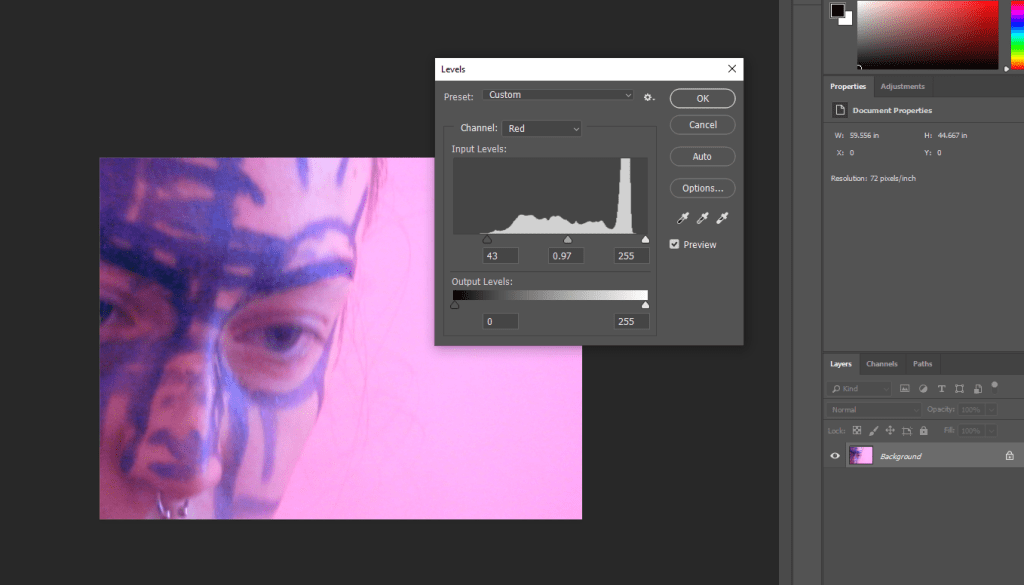Expand the Kind layer filter dropdown
Viewport: 1024px width, 585px height.
click(860, 388)
